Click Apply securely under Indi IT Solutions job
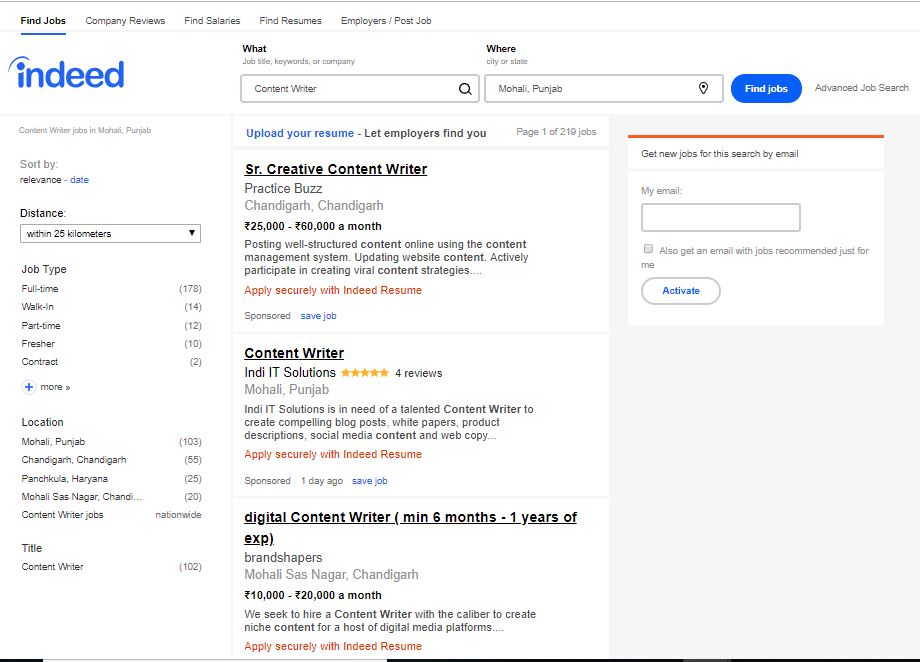The height and width of the screenshot is (662, 920). point(333,454)
